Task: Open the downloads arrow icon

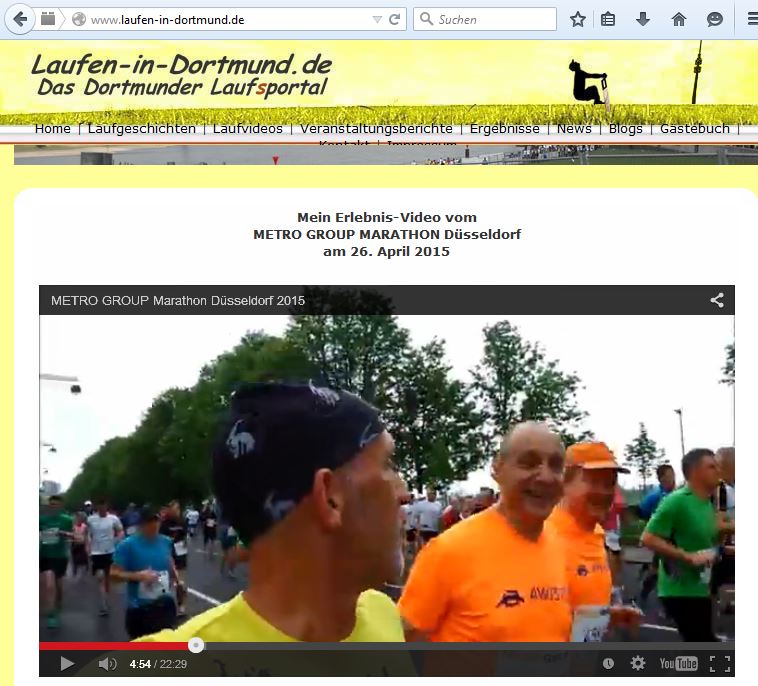Action: (643, 19)
